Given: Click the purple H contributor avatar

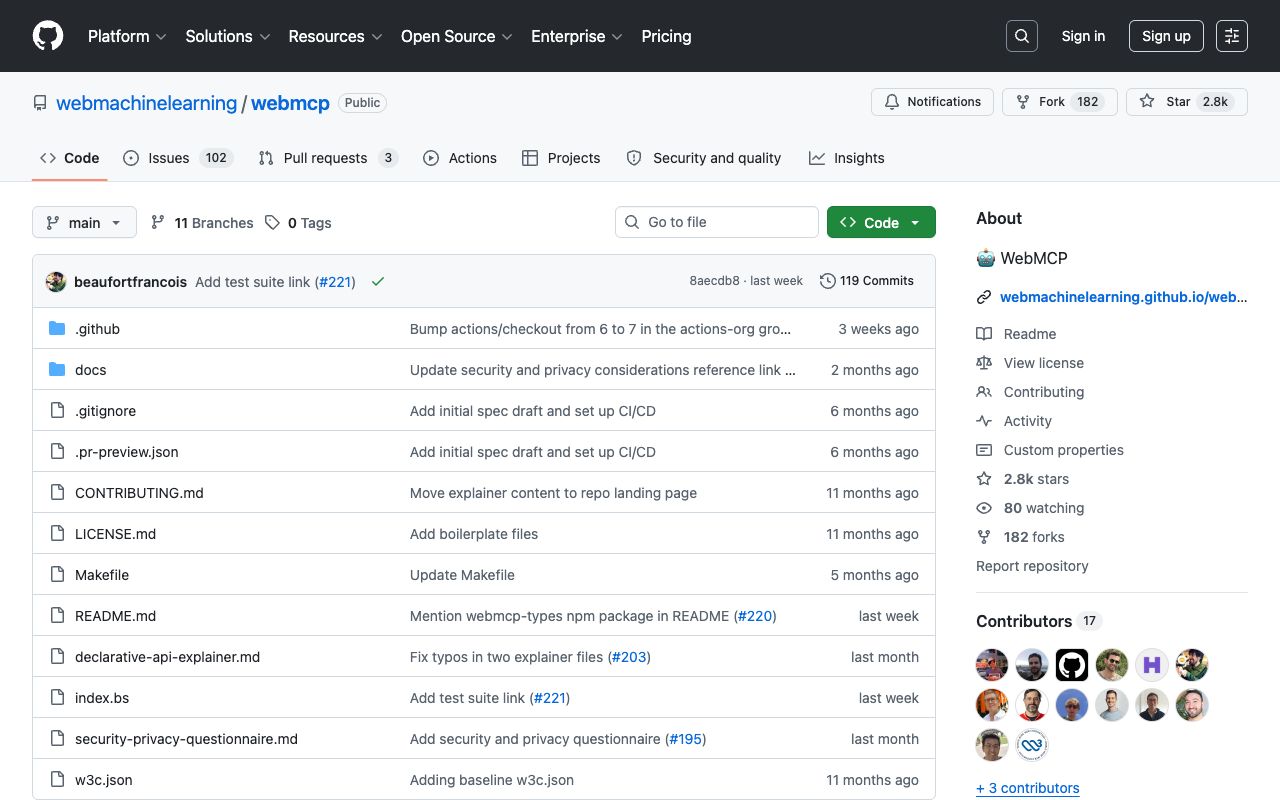Looking at the screenshot, I should point(1152,665).
